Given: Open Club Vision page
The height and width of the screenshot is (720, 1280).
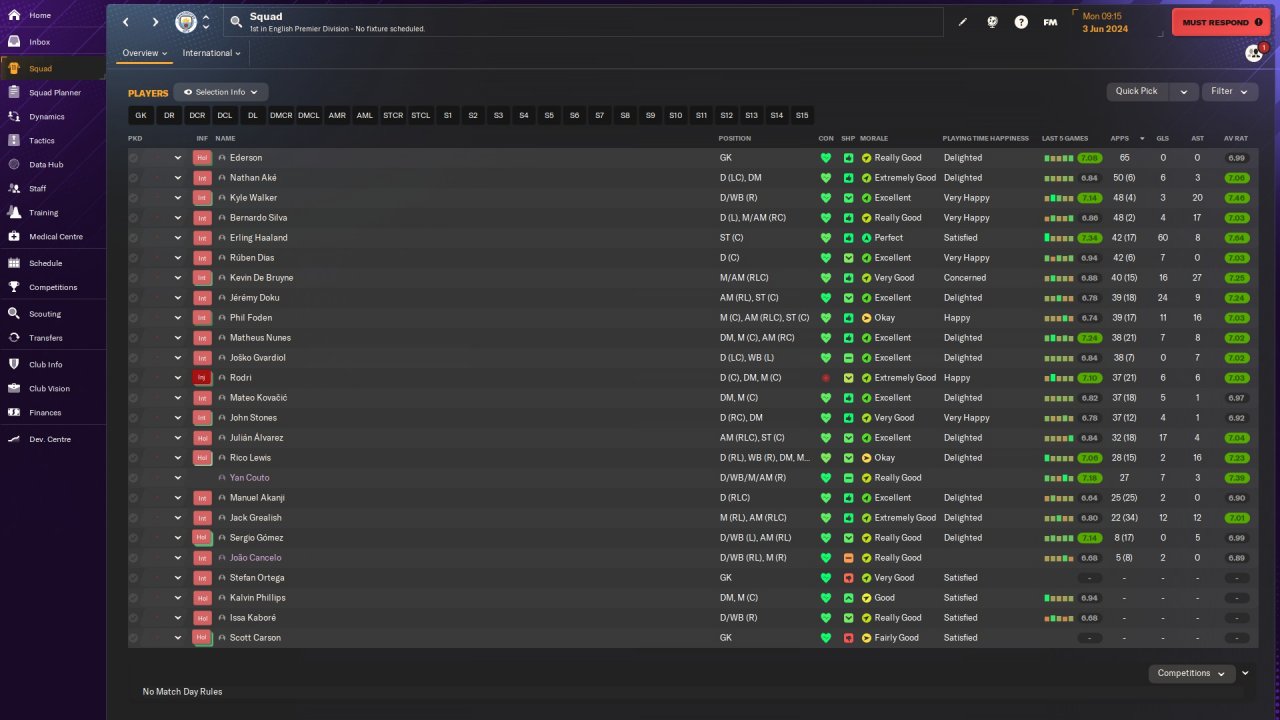Looking at the screenshot, I should tap(50, 389).
